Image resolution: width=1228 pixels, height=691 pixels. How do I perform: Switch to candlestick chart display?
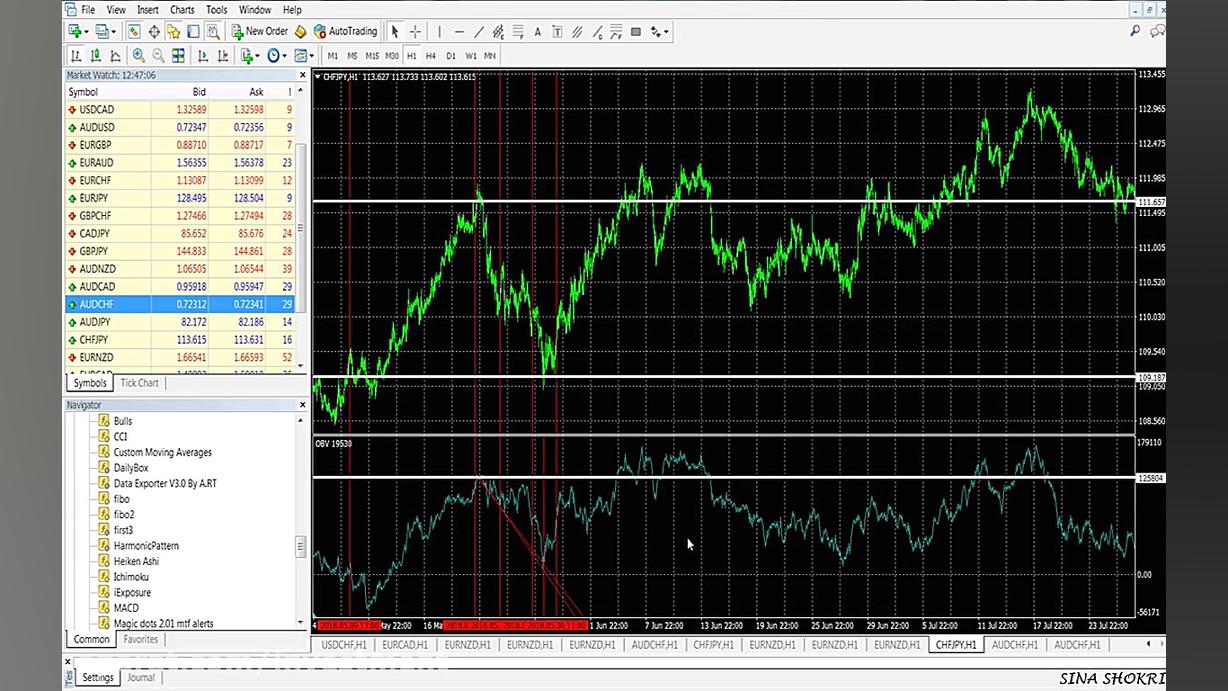[x=96, y=56]
